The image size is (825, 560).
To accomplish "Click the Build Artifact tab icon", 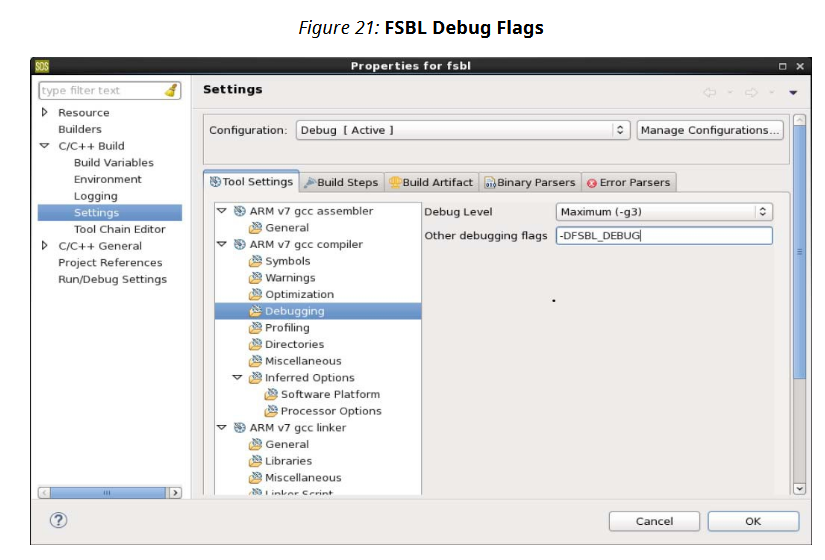I will (395, 182).
